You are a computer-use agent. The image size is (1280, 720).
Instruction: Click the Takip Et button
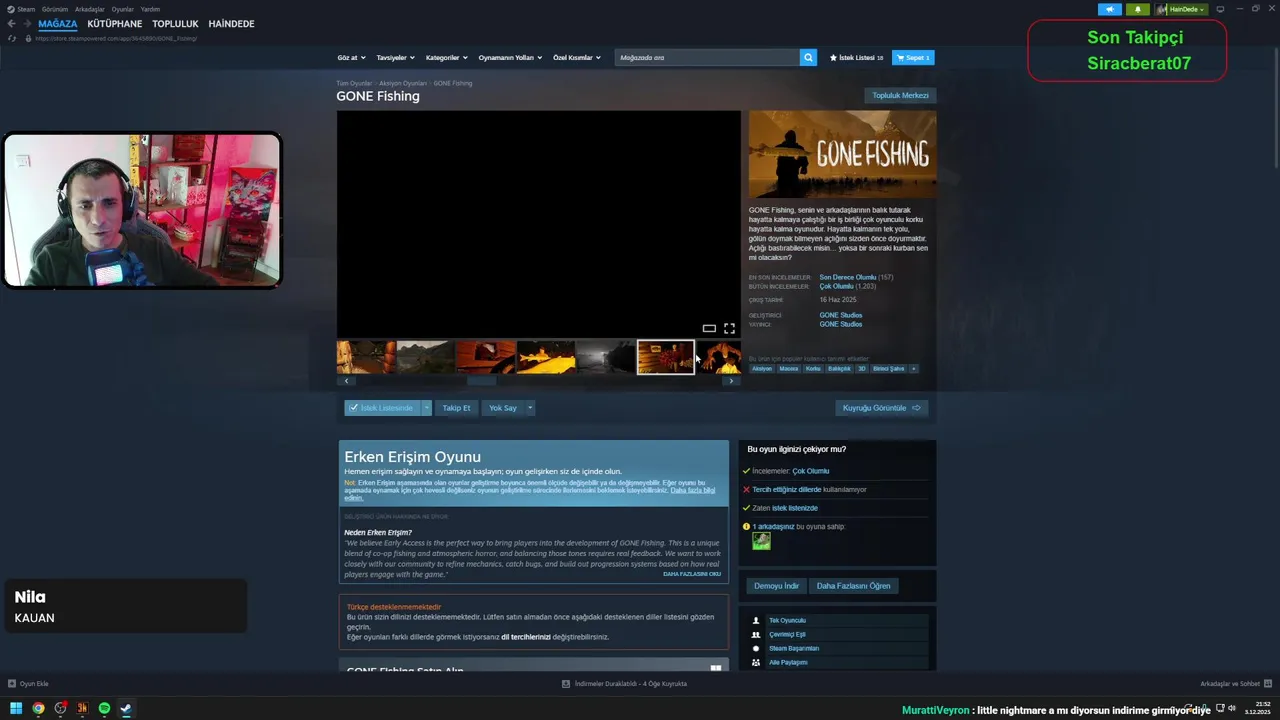pyautogui.click(x=456, y=408)
